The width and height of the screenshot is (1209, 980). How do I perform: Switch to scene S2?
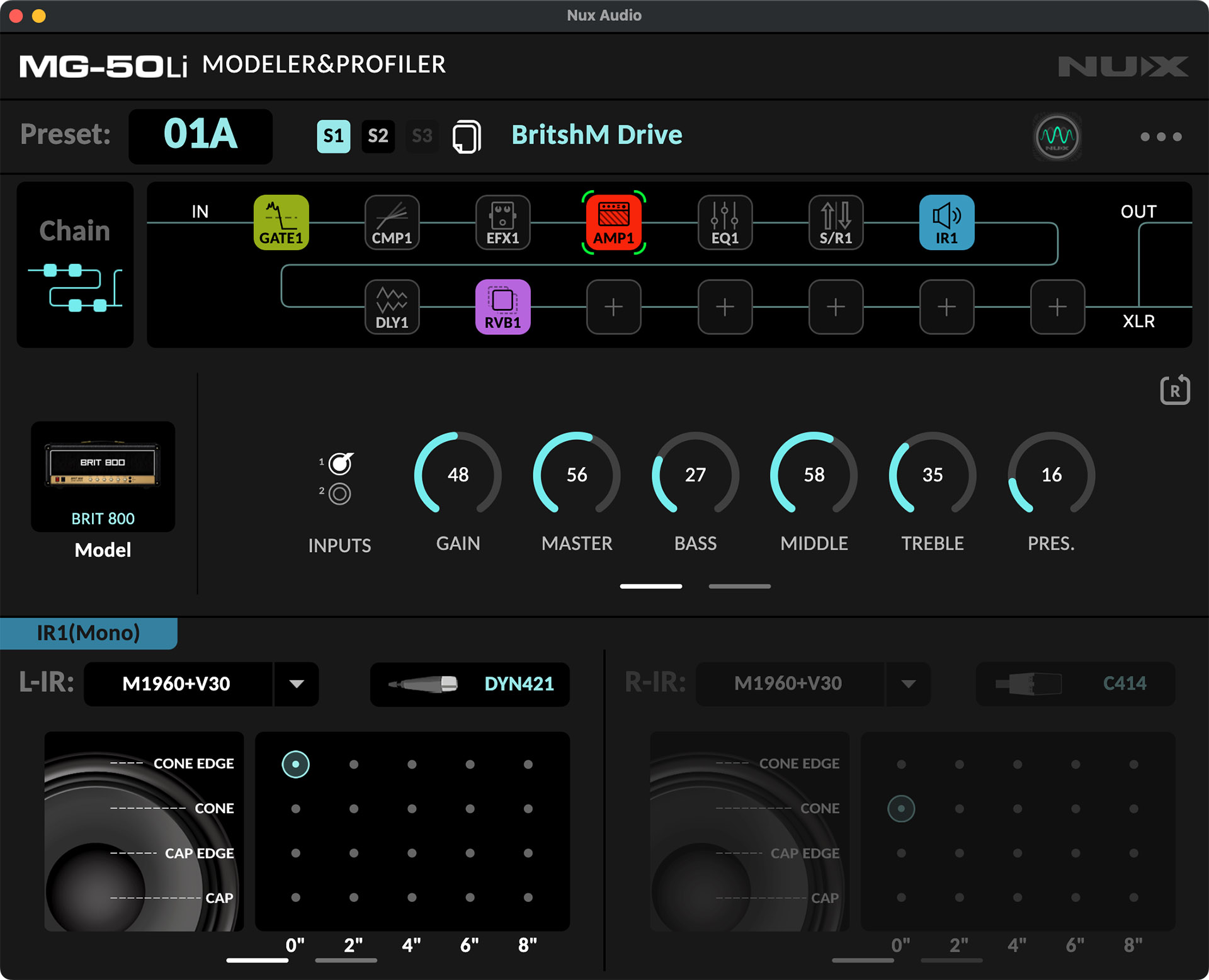click(x=378, y=136)
